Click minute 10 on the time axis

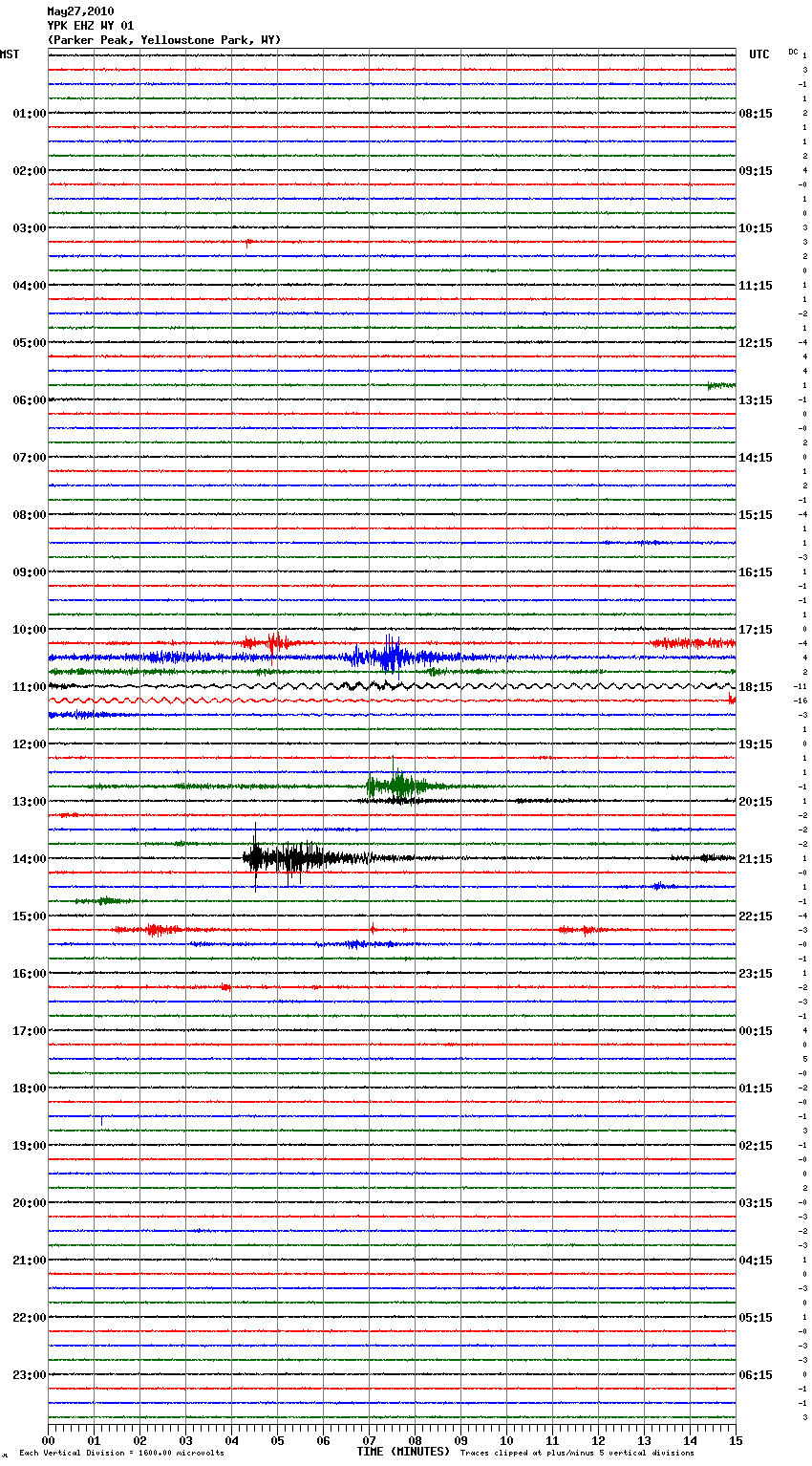[506, 1440]
